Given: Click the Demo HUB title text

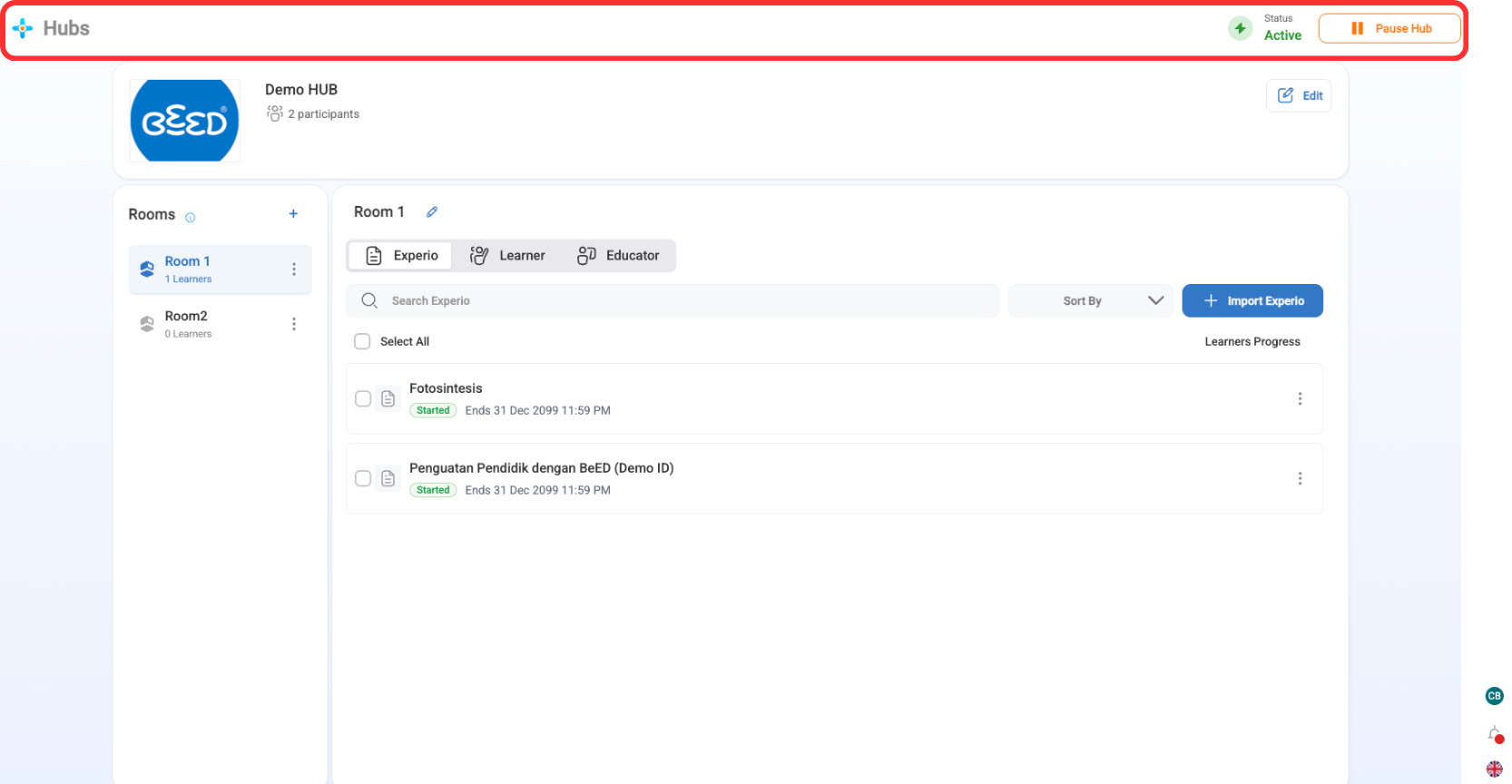Looking at the screenshot, I should 301,90.
